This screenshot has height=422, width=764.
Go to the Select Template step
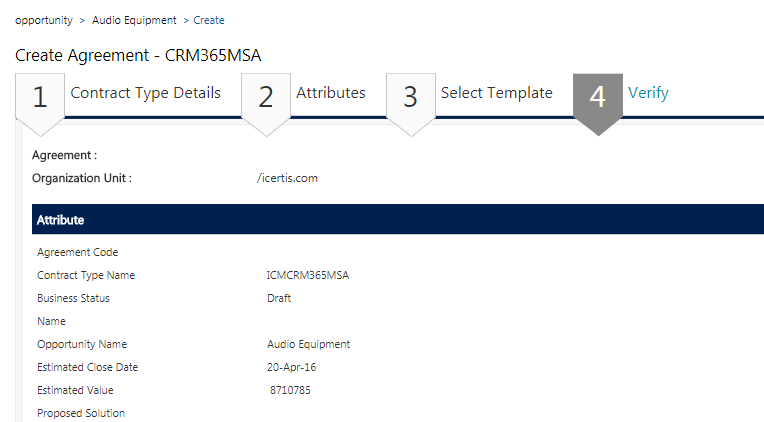click(x=496, y=93)
